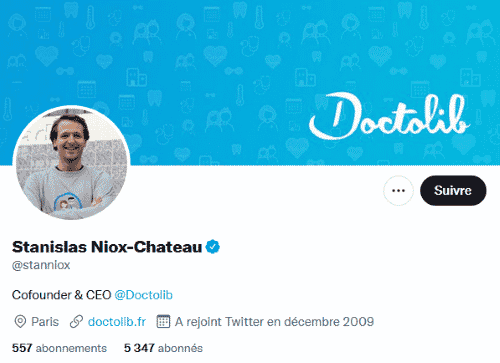Screen dimensions: 500x363
Task: Click the blue logo on the grey sweatshirt
Action: [68, 202]
